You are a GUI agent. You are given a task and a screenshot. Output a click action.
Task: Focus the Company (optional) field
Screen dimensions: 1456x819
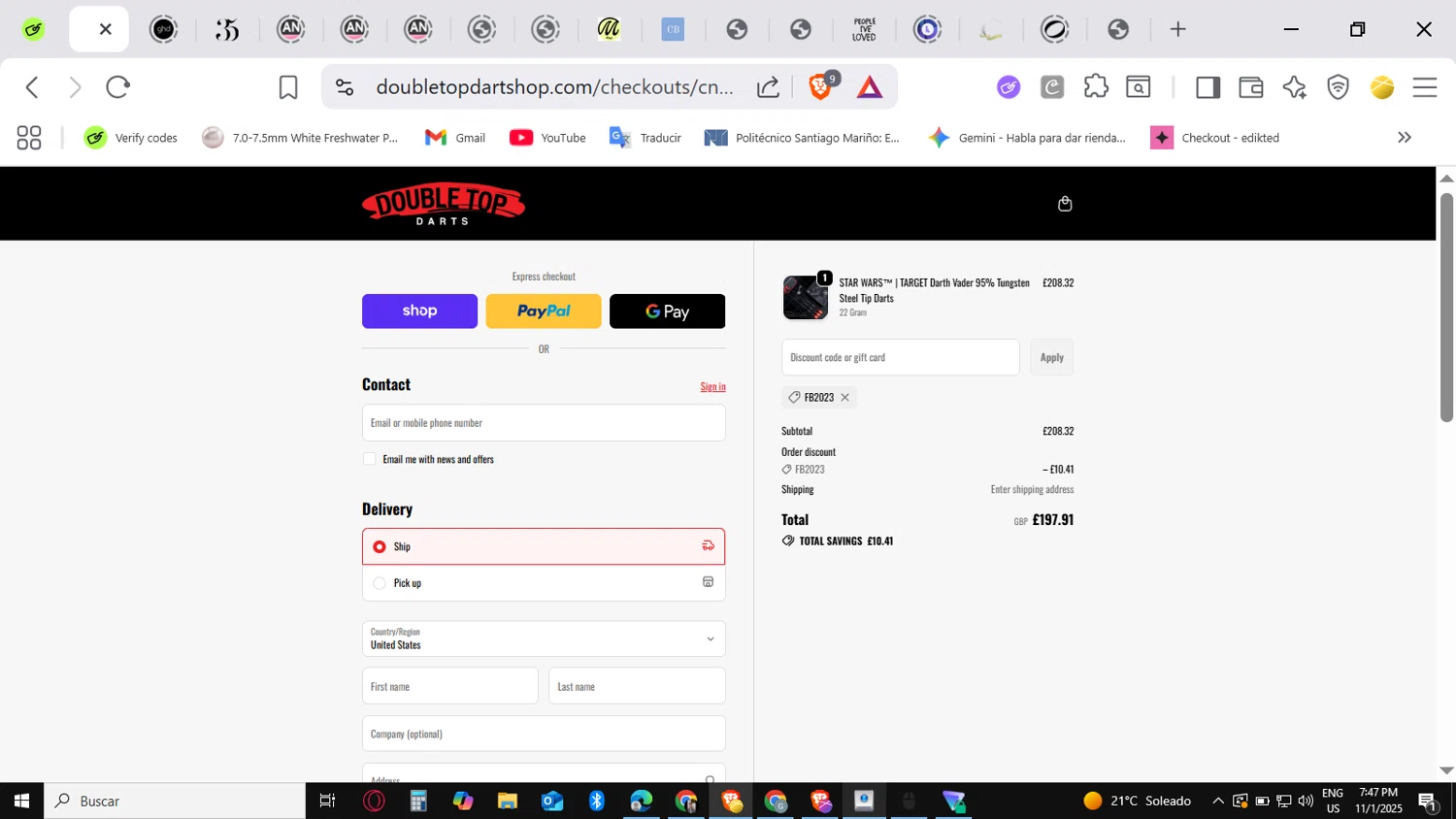pos(544,734)
